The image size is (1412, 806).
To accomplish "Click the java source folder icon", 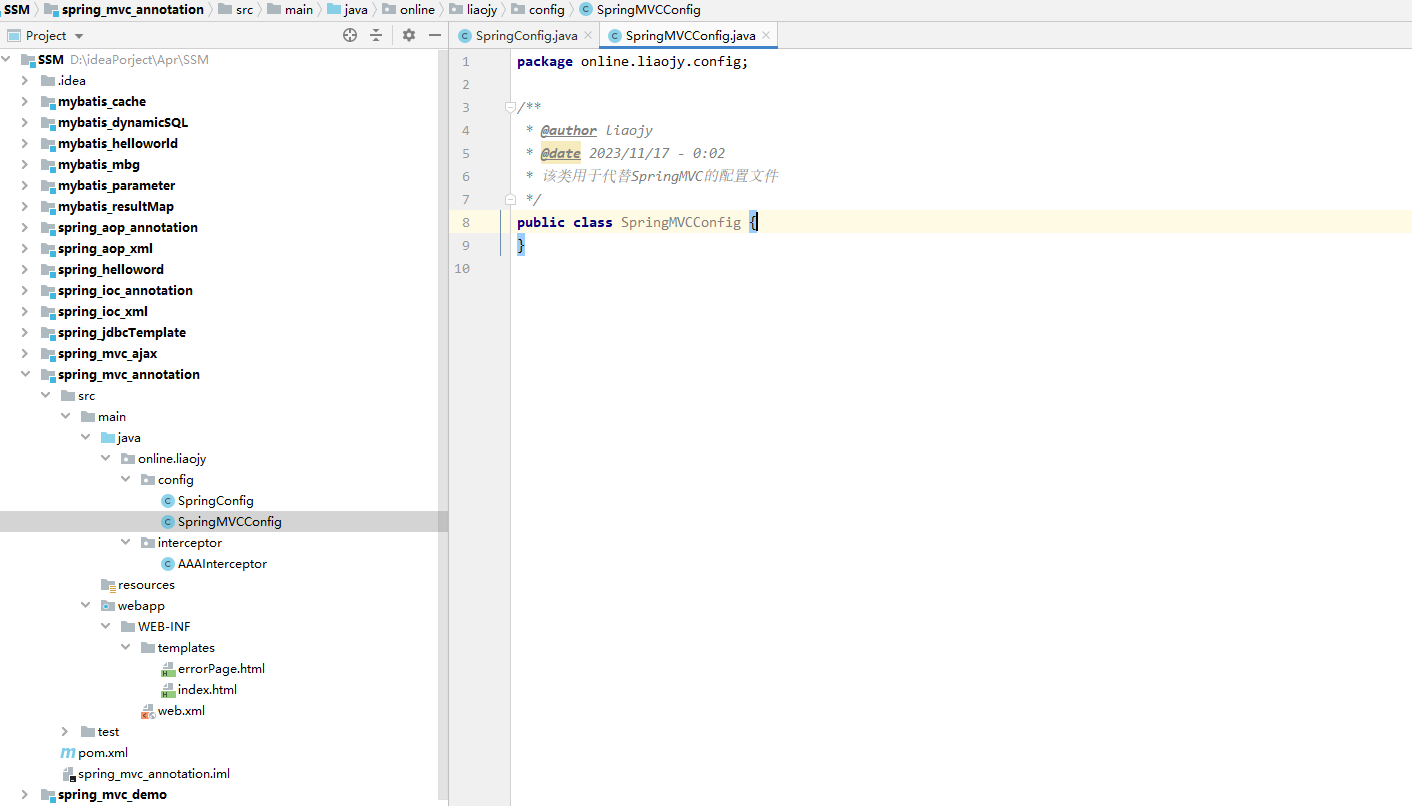I will click(x=108, y=438).
